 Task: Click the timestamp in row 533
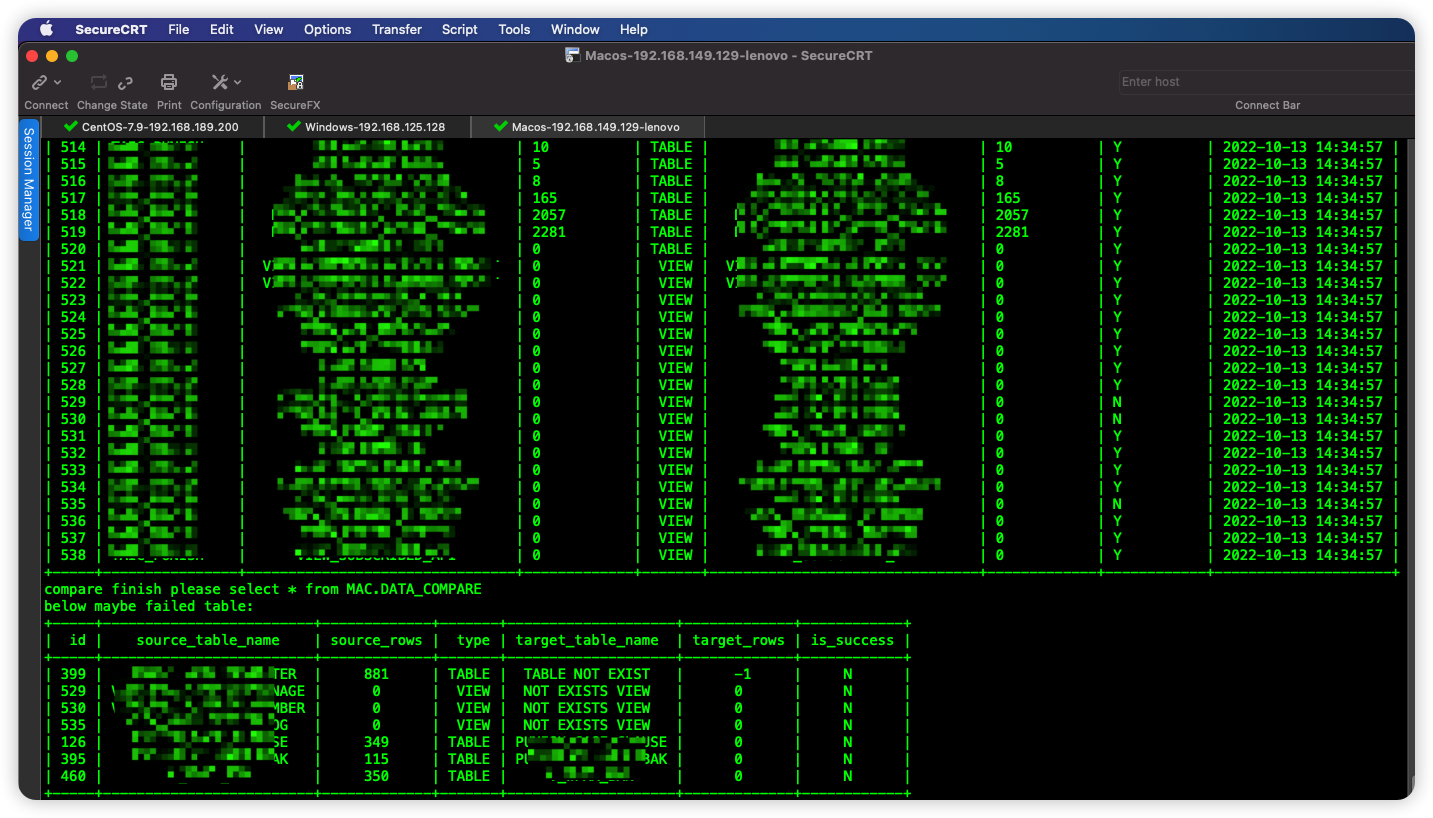click(x=1303, y=470)
